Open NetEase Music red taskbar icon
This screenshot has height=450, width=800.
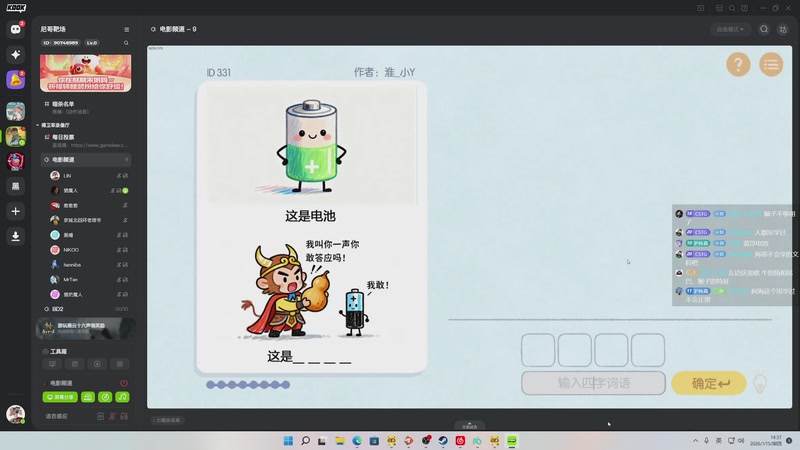pyautogui.click(x=460, y=441)
